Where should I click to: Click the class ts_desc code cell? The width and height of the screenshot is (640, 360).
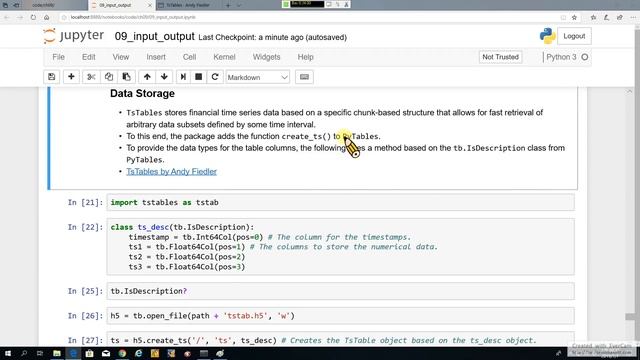coord(340,247)
